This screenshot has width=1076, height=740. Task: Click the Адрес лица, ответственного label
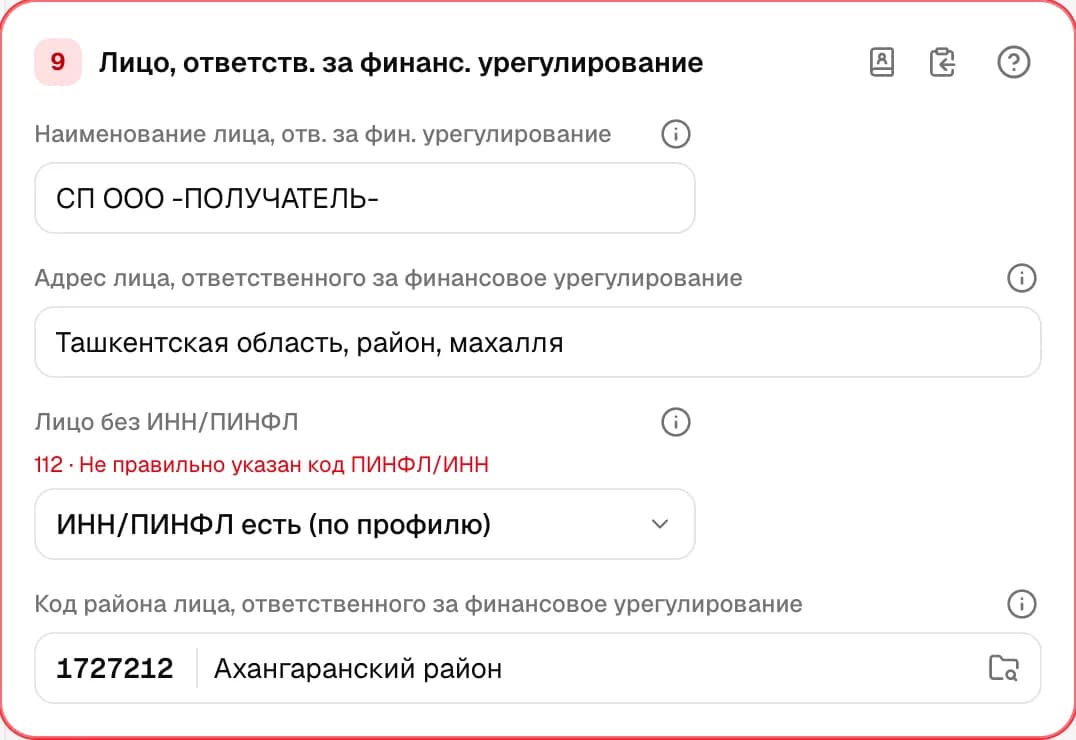pos(388,279)
